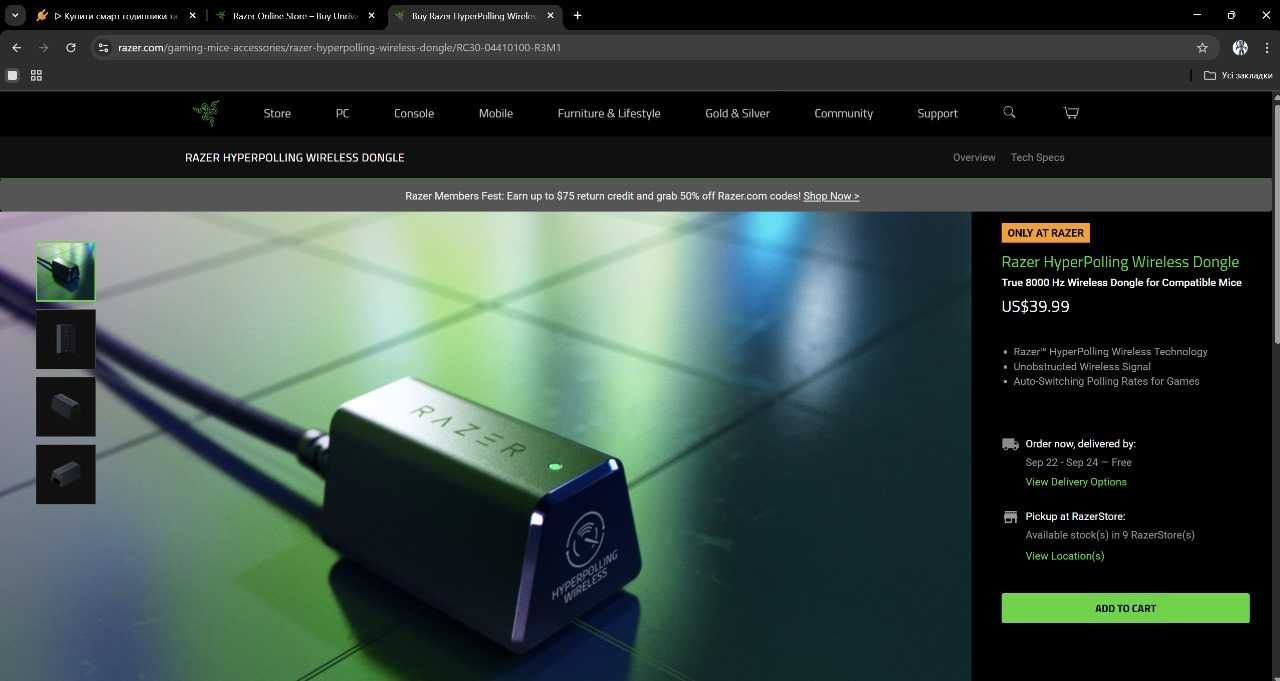Reload the current page
The width and height of the screenshot is (1280, 681).
(71, 47)
